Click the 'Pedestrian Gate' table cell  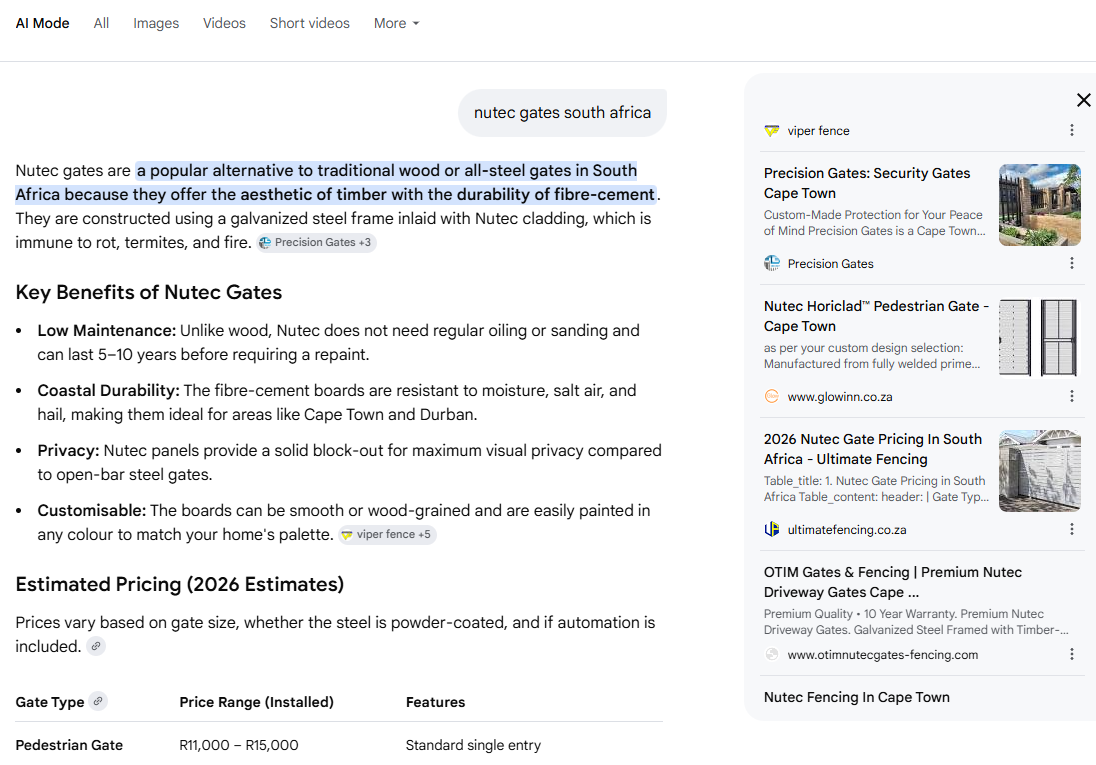tap(69, 745)
